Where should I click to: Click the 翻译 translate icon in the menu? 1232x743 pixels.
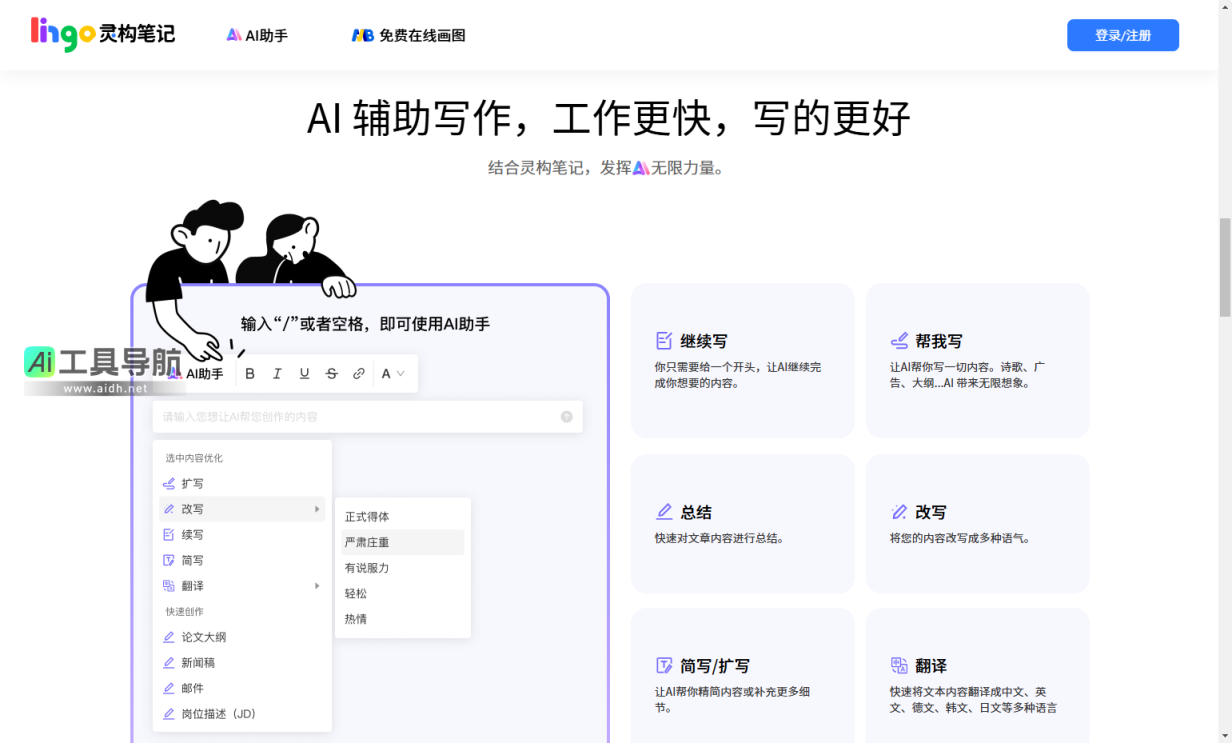168,585
